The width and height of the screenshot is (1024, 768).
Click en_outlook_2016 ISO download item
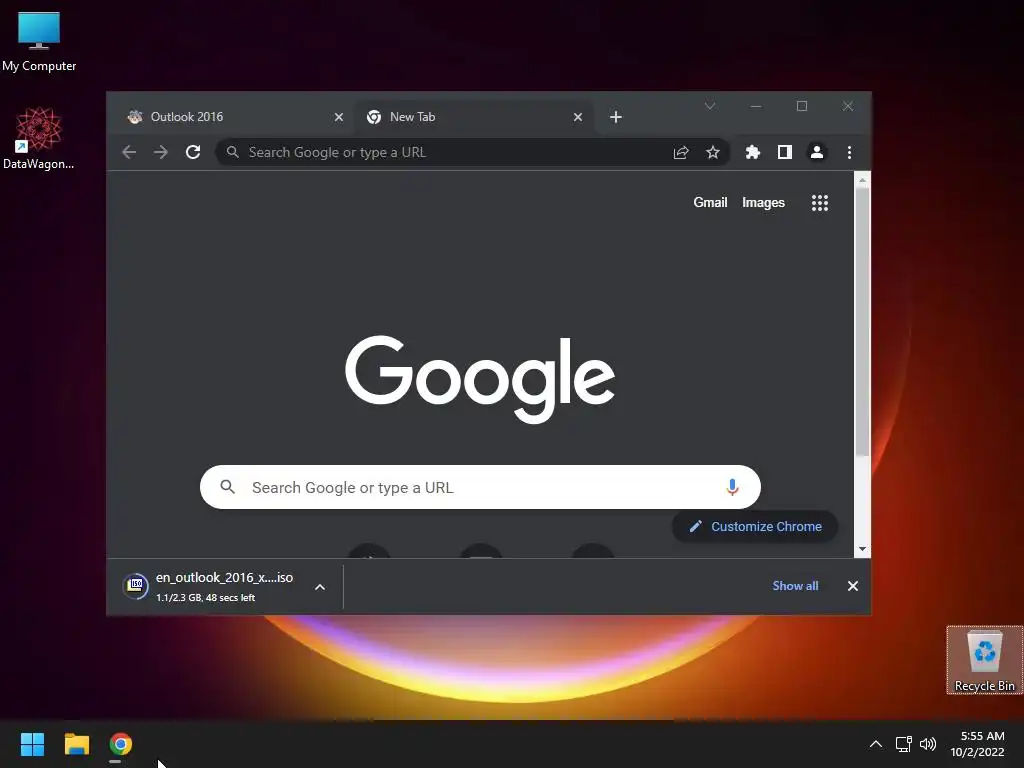click(224, 586)
